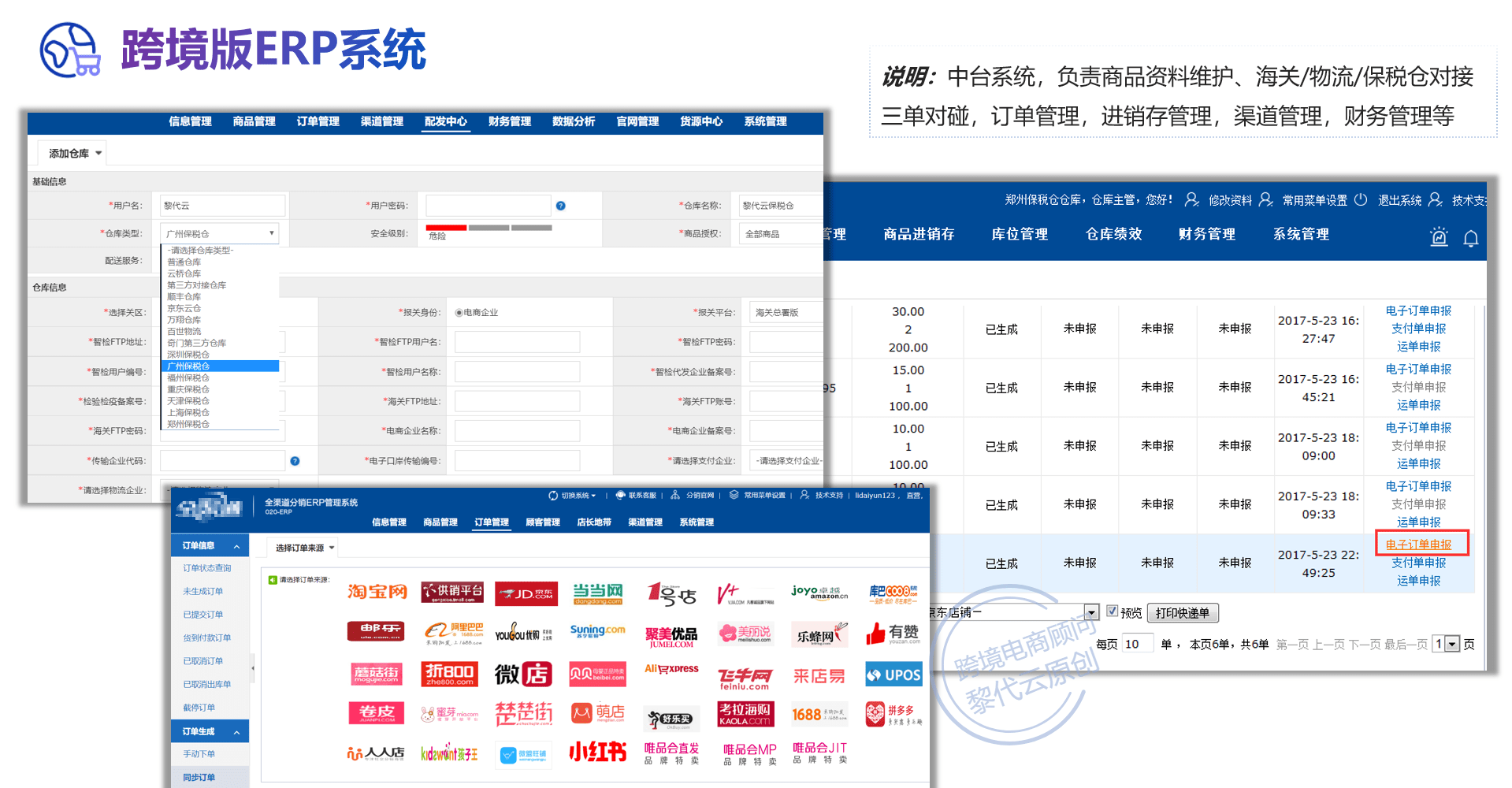This screenshot has height=788, width=1512.
Task: Open the 配发中心 menu tab
Action: pos(446,121)
